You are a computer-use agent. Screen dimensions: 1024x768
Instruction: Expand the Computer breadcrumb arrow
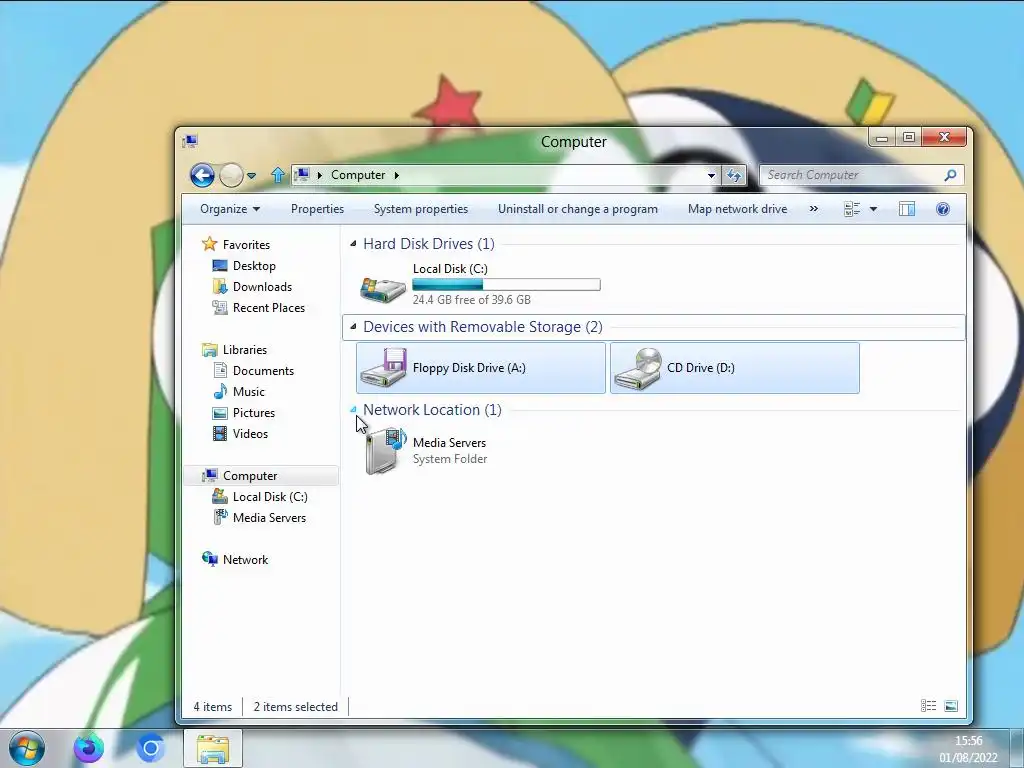tap(396, 175)
